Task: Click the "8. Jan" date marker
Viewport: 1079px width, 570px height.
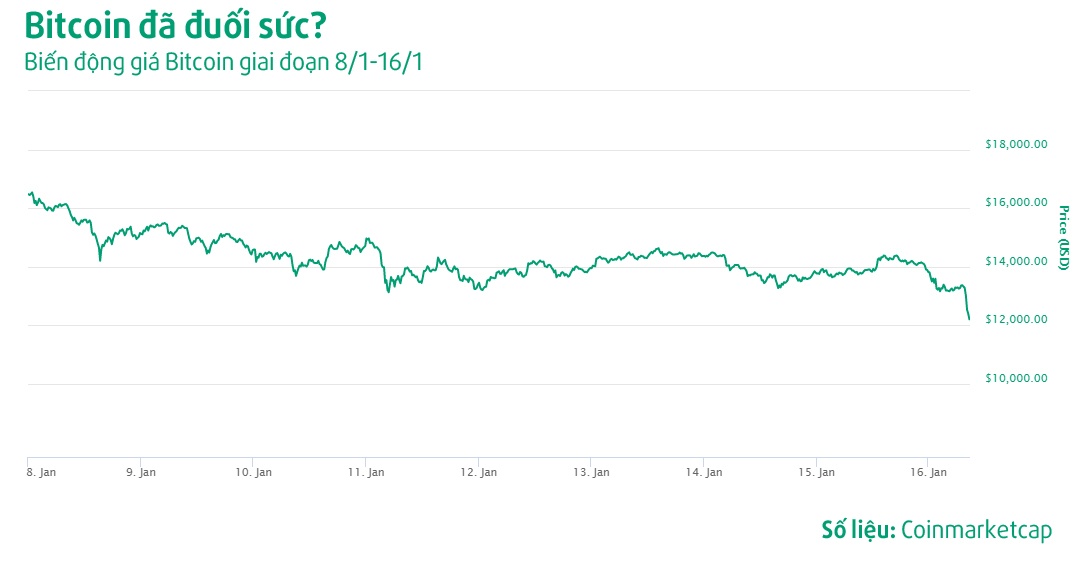Action: click(41, 472)
